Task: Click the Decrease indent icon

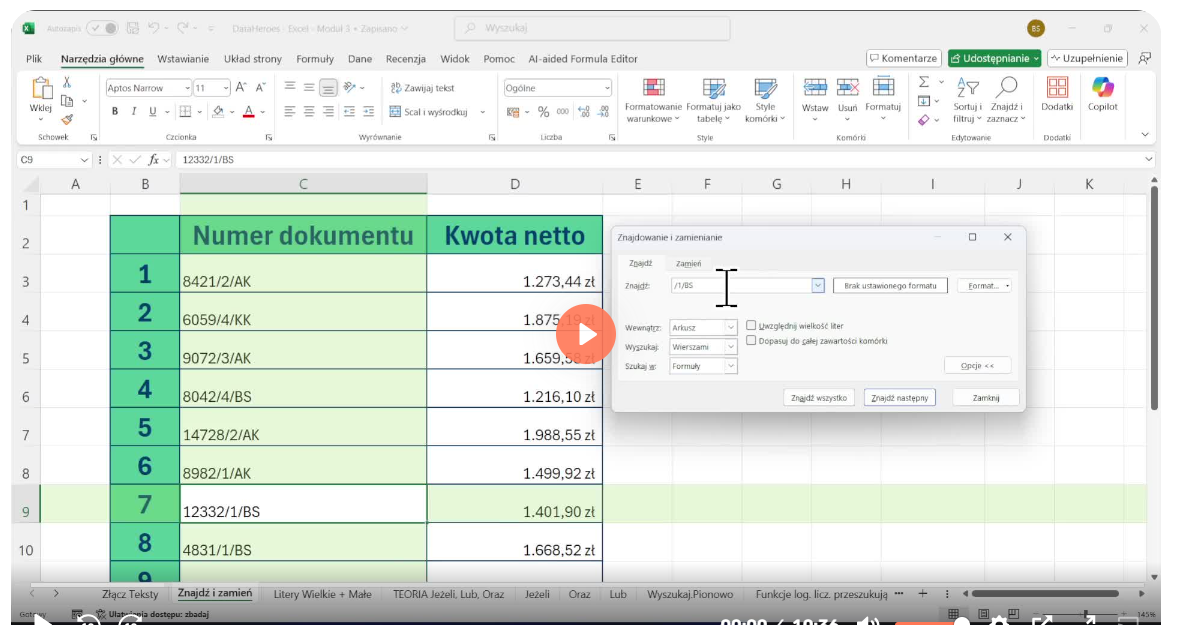Action: 349,112
